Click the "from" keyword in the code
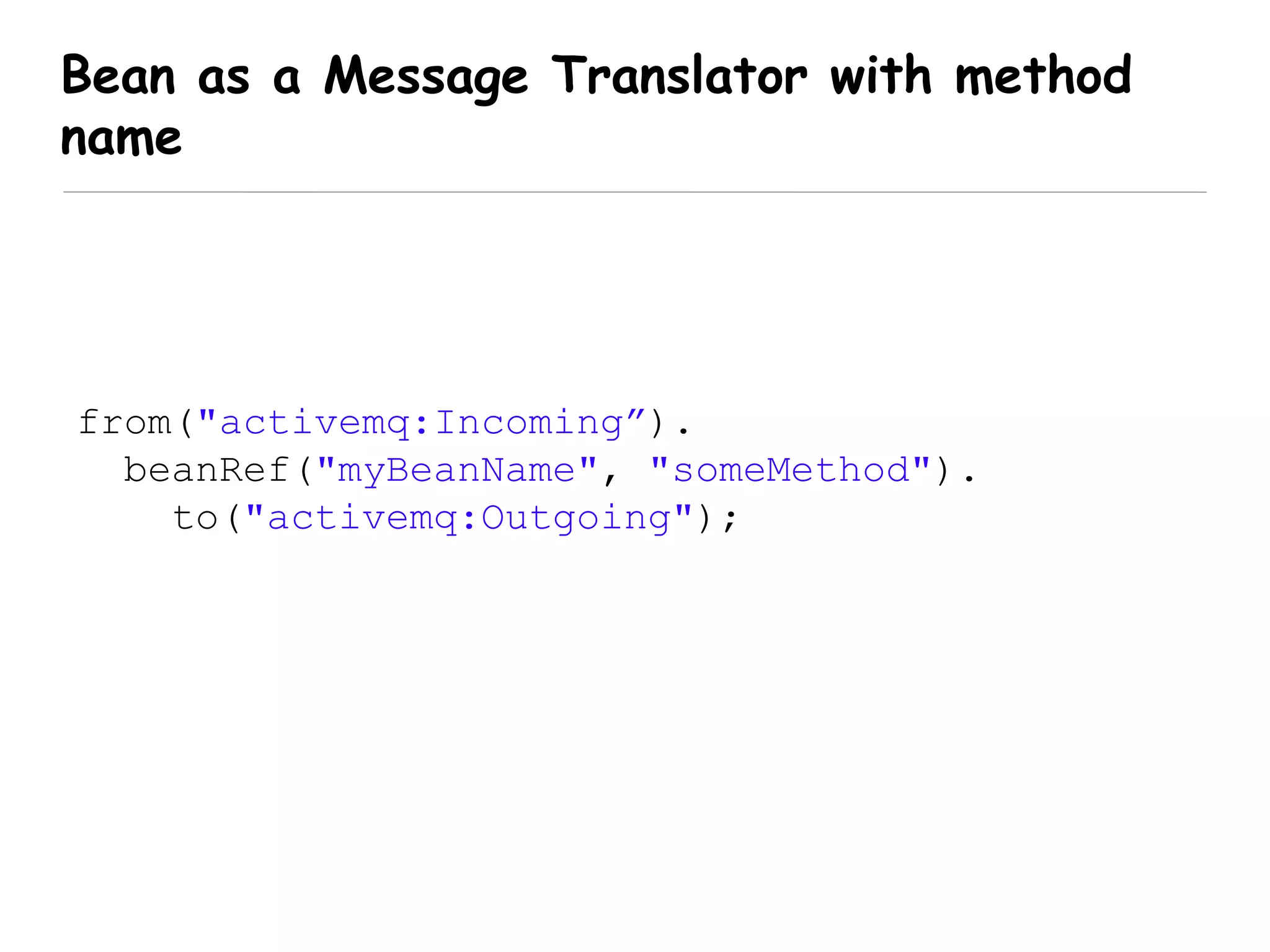The height and width of the screenshot is (952, 1270). pyautogui.click(x=125, y=423)
